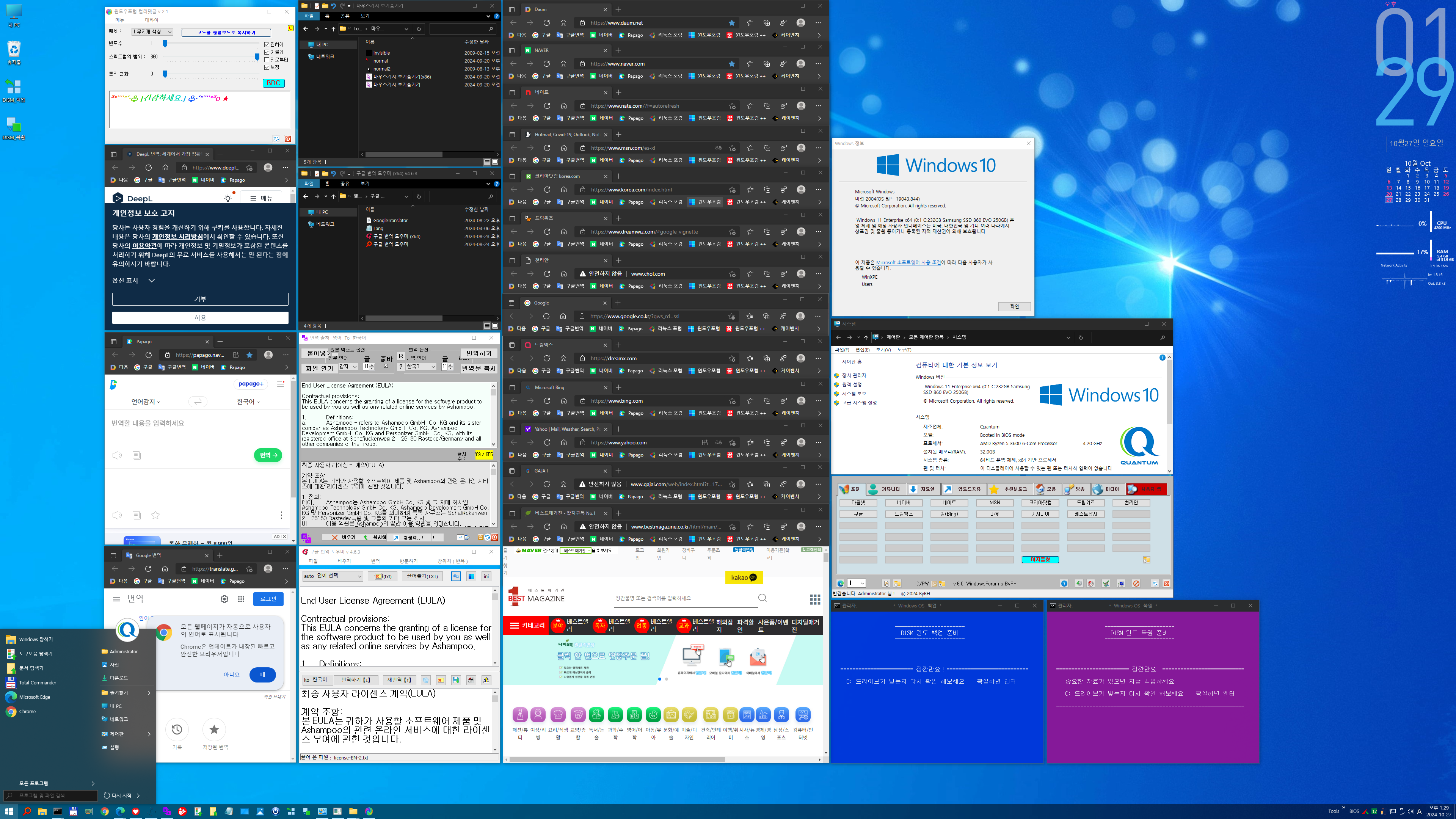Select the invisible file in the explorer list
1456x819 pixels.
[381, 53]
